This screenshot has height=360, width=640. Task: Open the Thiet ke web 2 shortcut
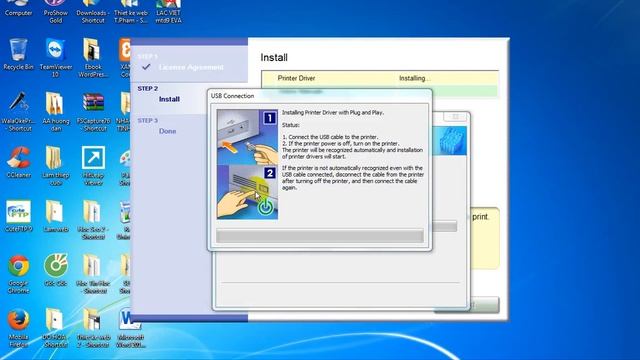[93, 328]
